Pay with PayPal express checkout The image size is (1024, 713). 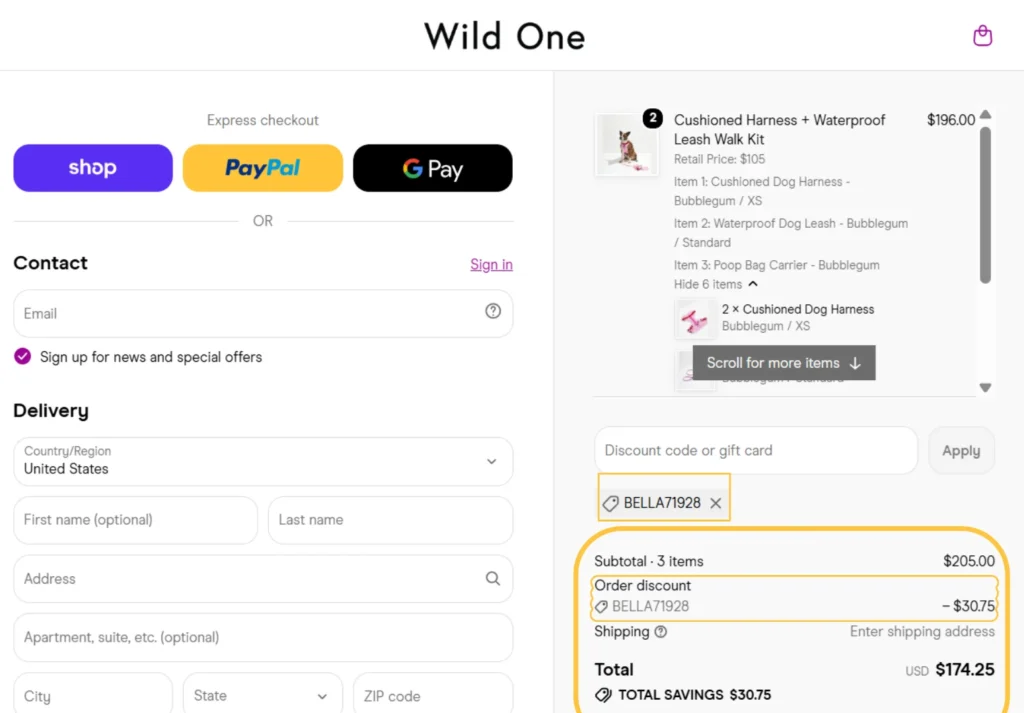[x=263, y=168]
